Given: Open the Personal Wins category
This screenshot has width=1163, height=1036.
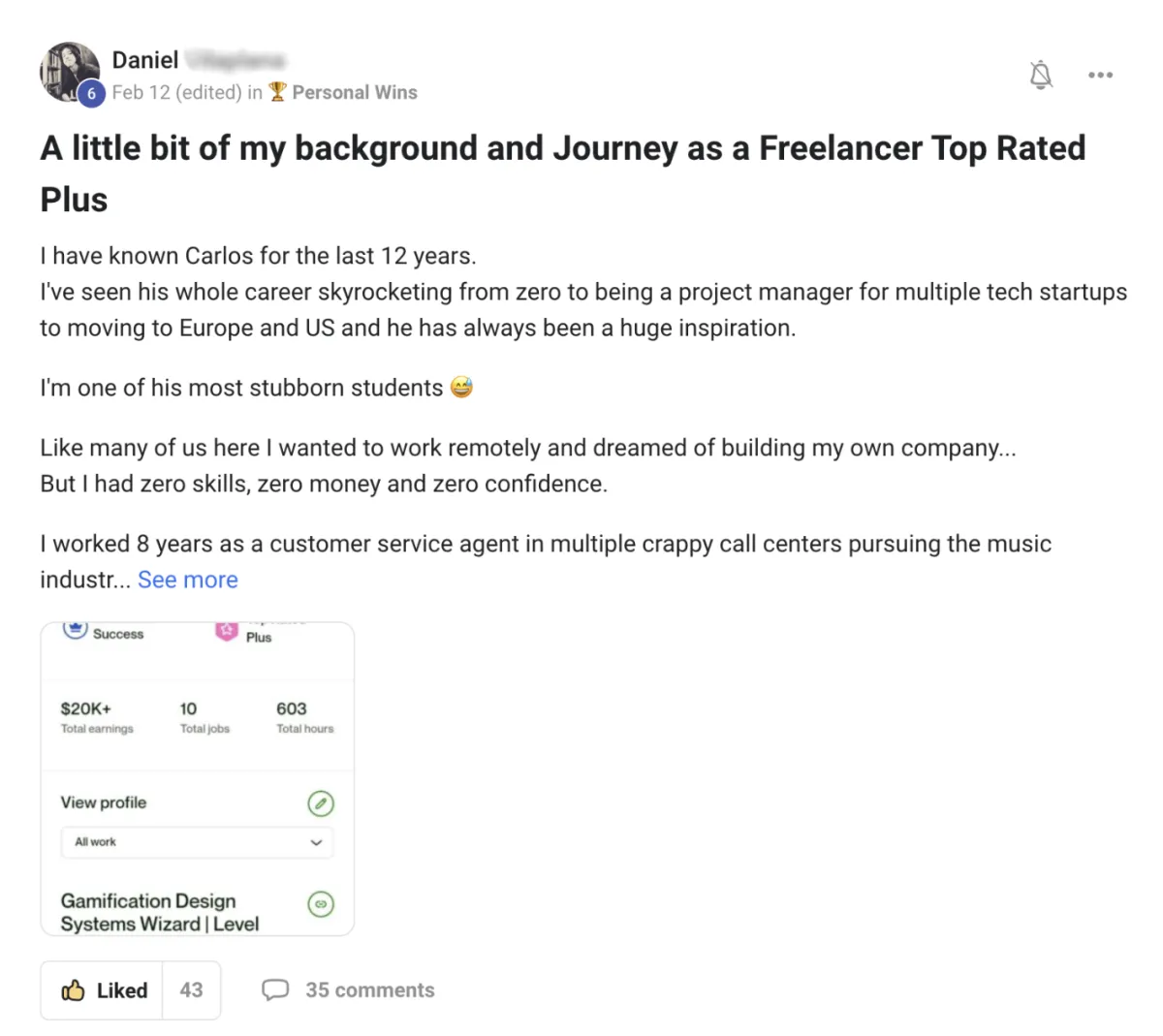Looking at the screenshot, I should [355, 92].
